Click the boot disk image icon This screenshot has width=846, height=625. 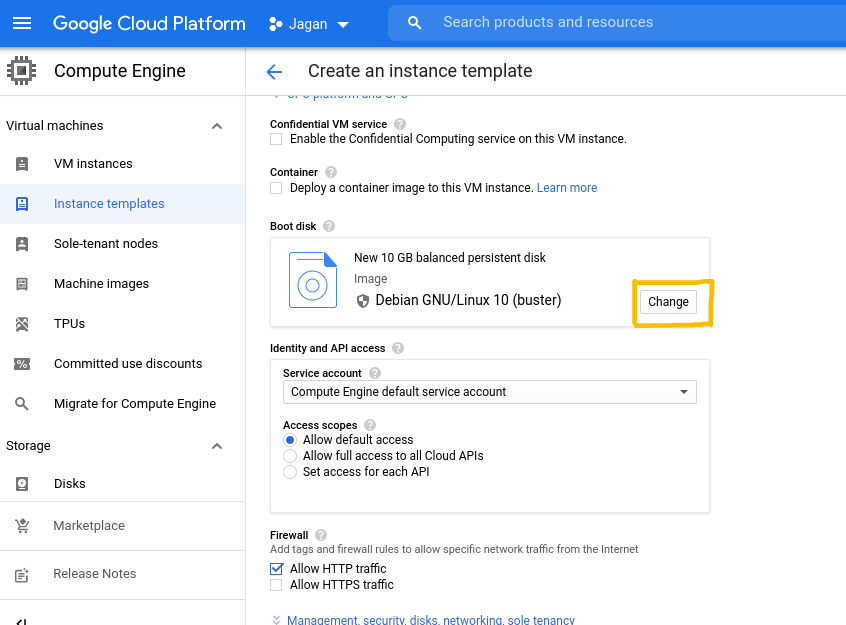click(313, 280)
